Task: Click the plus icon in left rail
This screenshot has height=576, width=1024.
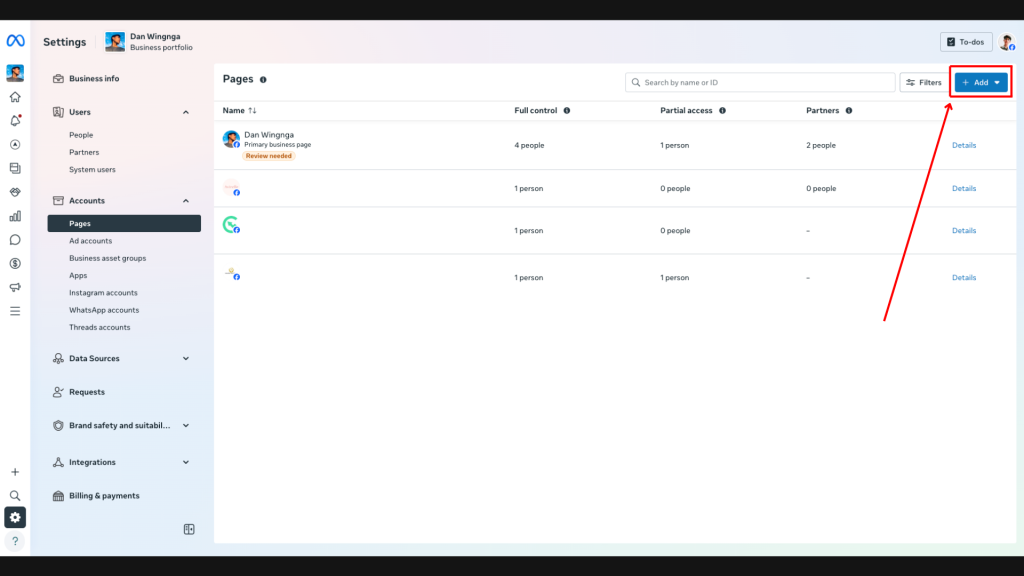Action: (15, 472)
